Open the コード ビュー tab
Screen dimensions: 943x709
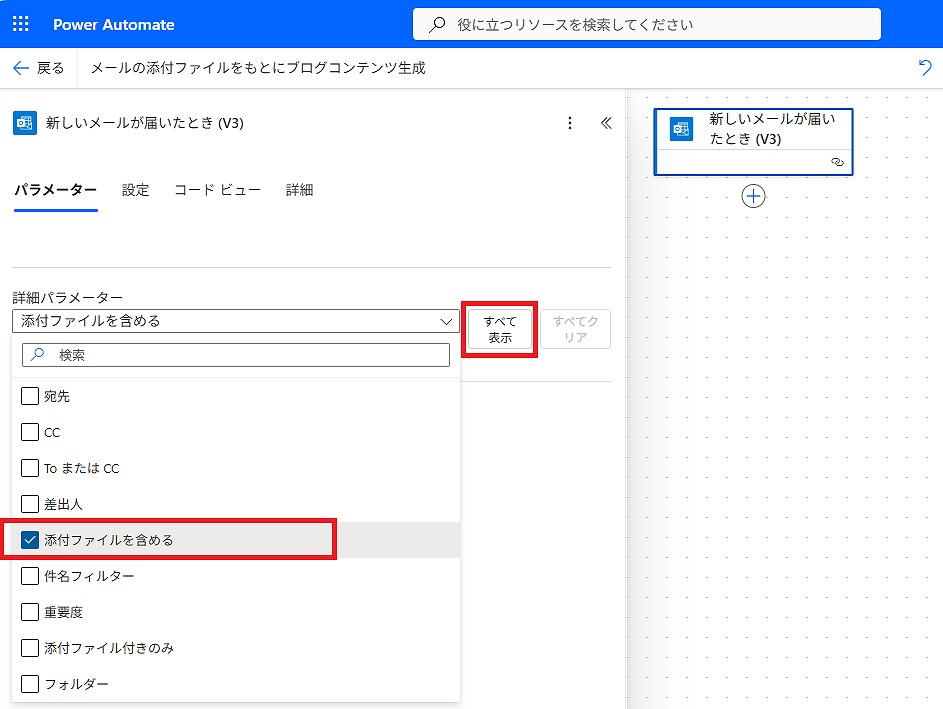pyautogui.click(x=217, y=190)
